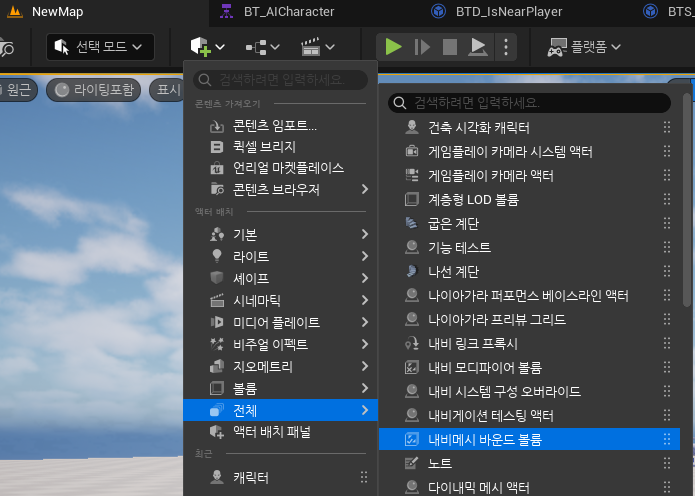This screenshot has width=695, height=496.
Task: Switch to the BT_AICharacter tab
Action: click(x=289, y=12)
